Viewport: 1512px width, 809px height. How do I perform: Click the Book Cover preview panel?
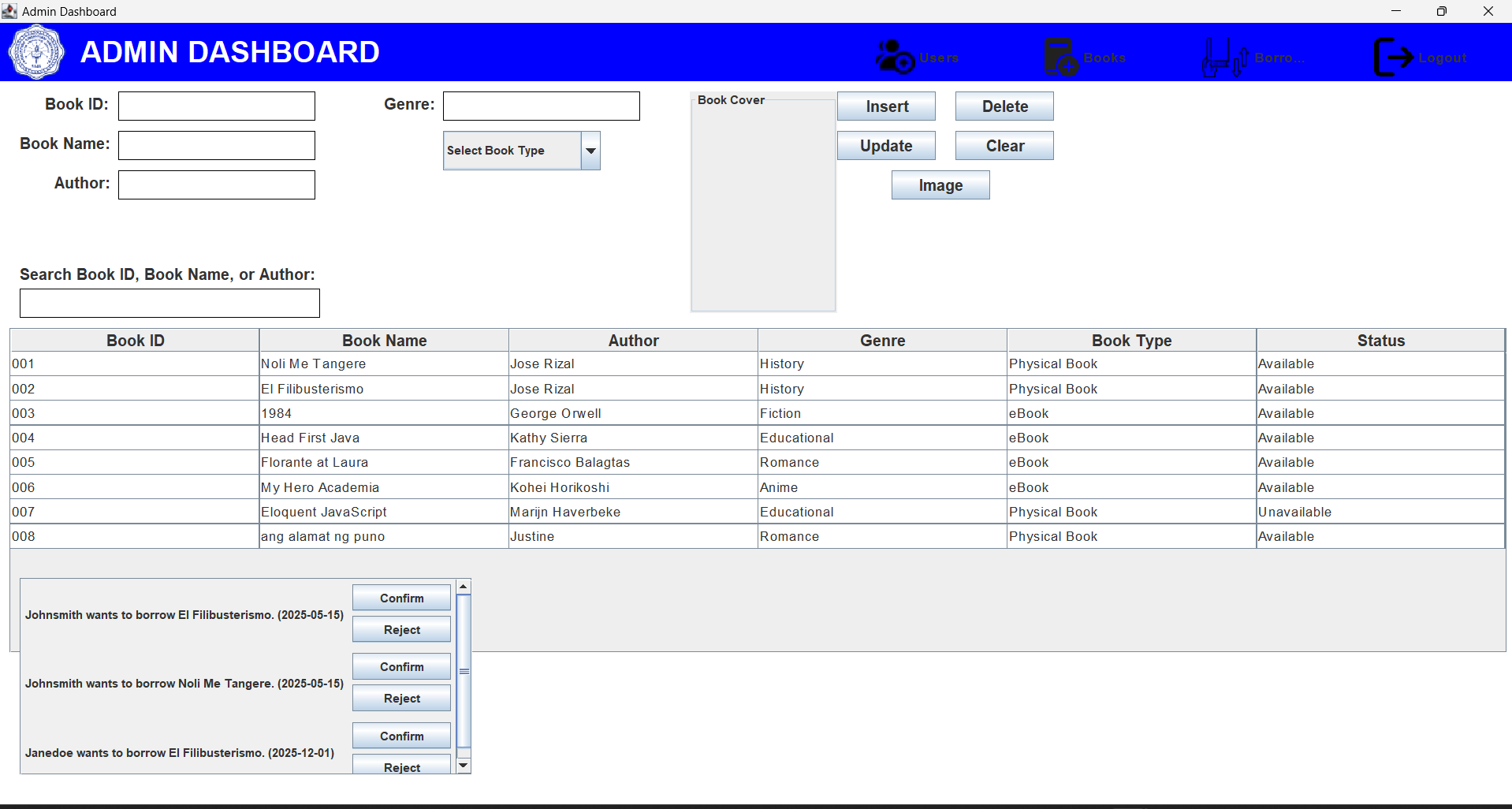[763, 203]
